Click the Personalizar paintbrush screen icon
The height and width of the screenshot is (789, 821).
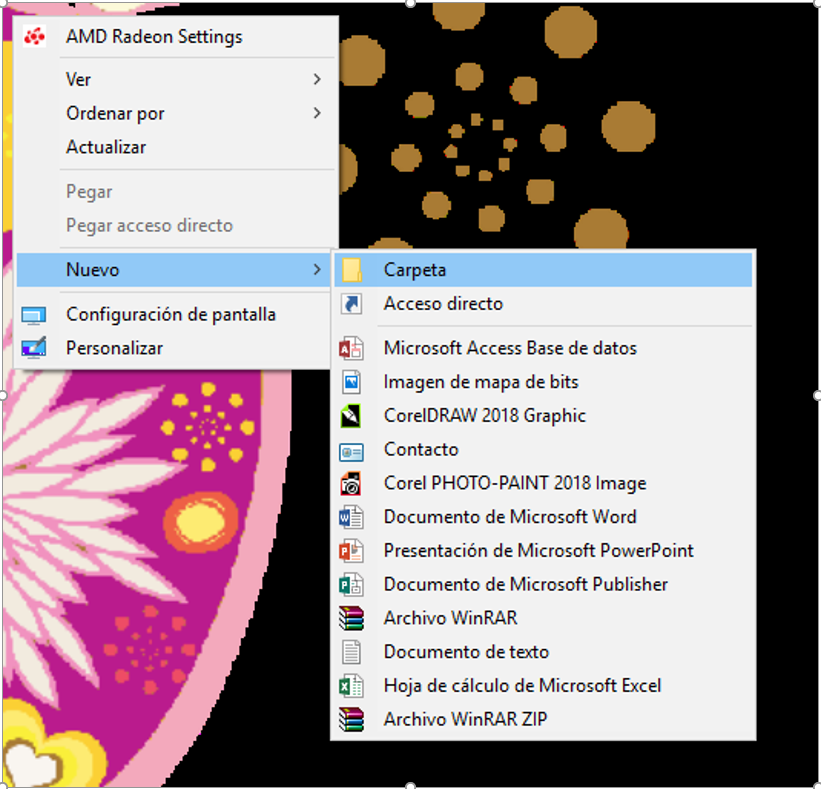click(34, 348)
